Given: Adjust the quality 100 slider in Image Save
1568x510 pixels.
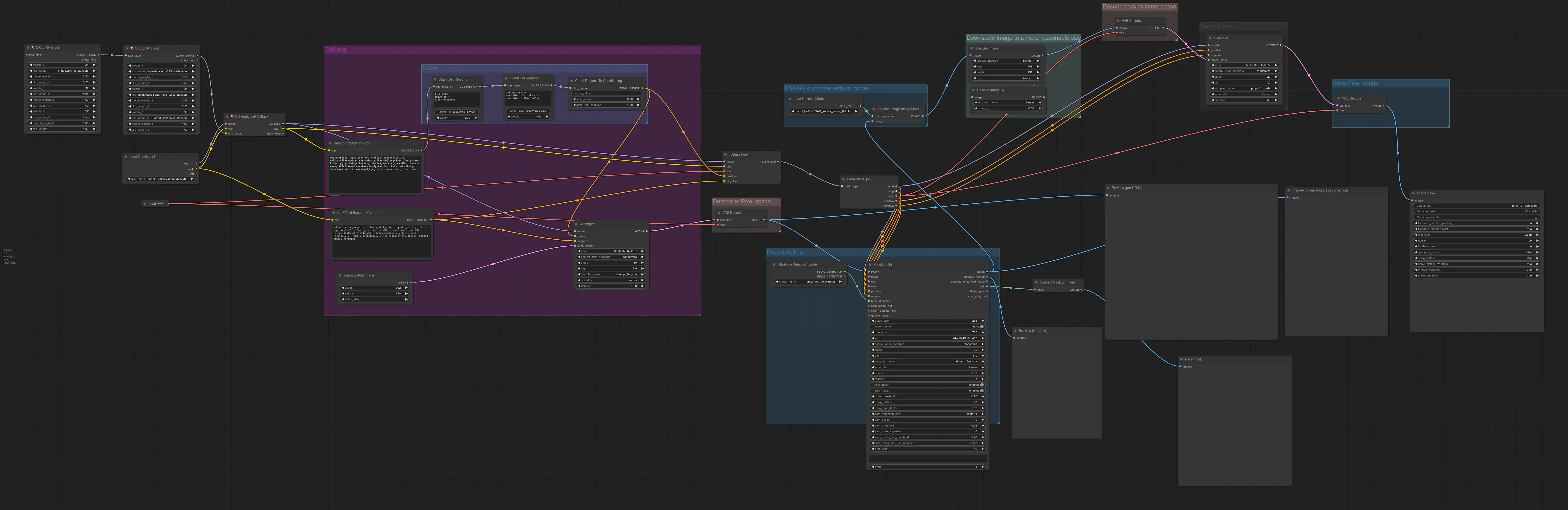Looking at the screenshot, I should (x=1477, y=241).
